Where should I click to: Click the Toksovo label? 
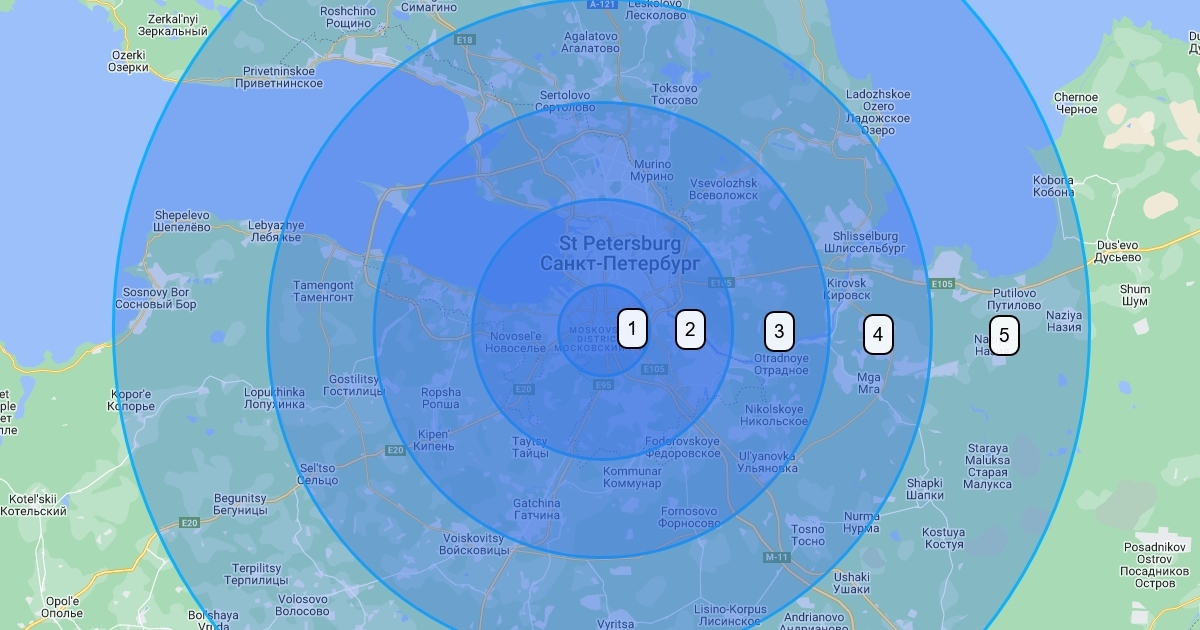(674, 94)
